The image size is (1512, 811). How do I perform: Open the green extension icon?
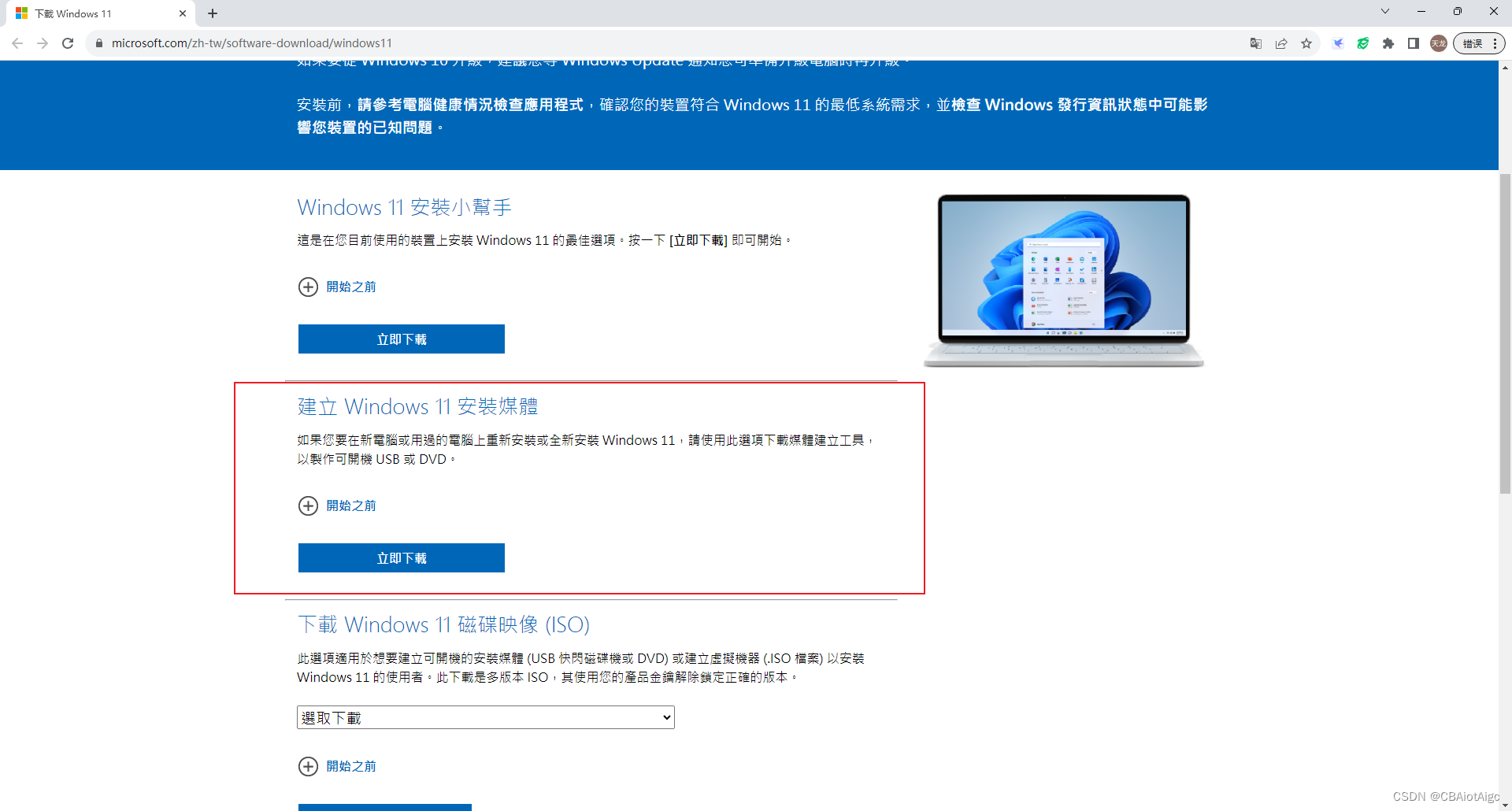point(1363,43)
